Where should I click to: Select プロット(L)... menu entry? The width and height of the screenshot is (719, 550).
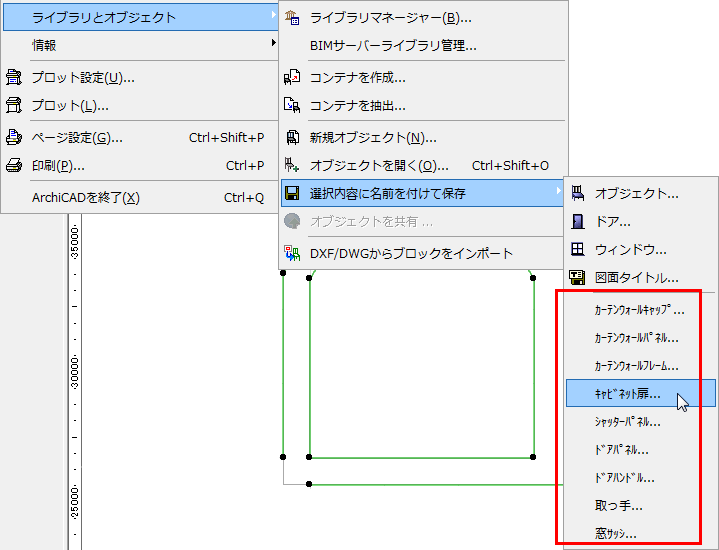click(x=141, y=106)
